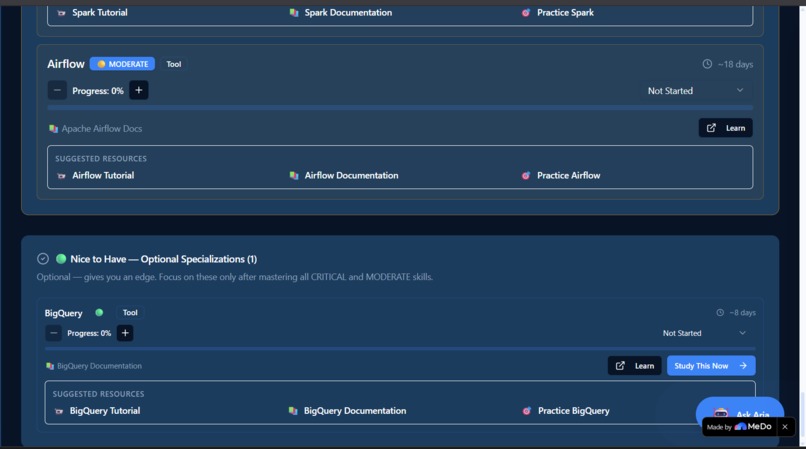806x449 pixels.
Task: Open the Apache Airflow Docs link
Action: point(102,129)
